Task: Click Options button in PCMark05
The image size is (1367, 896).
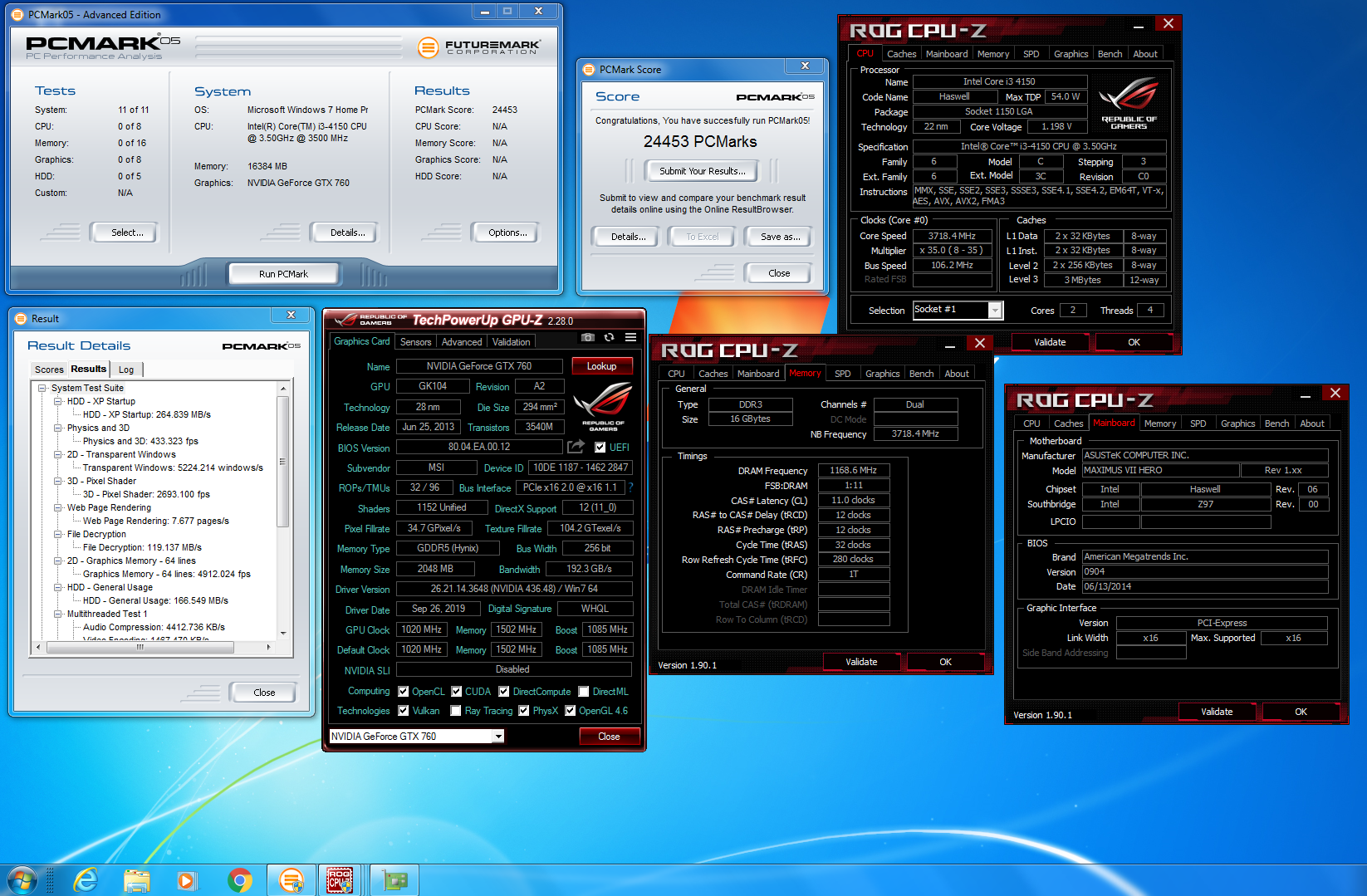Action: pyautogui.click(x=507, y=233)
